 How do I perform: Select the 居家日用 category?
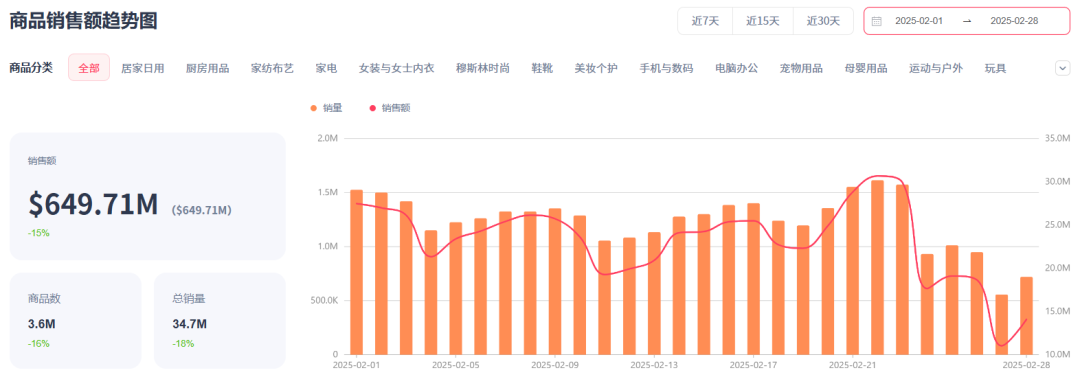(x=143, y=68)
